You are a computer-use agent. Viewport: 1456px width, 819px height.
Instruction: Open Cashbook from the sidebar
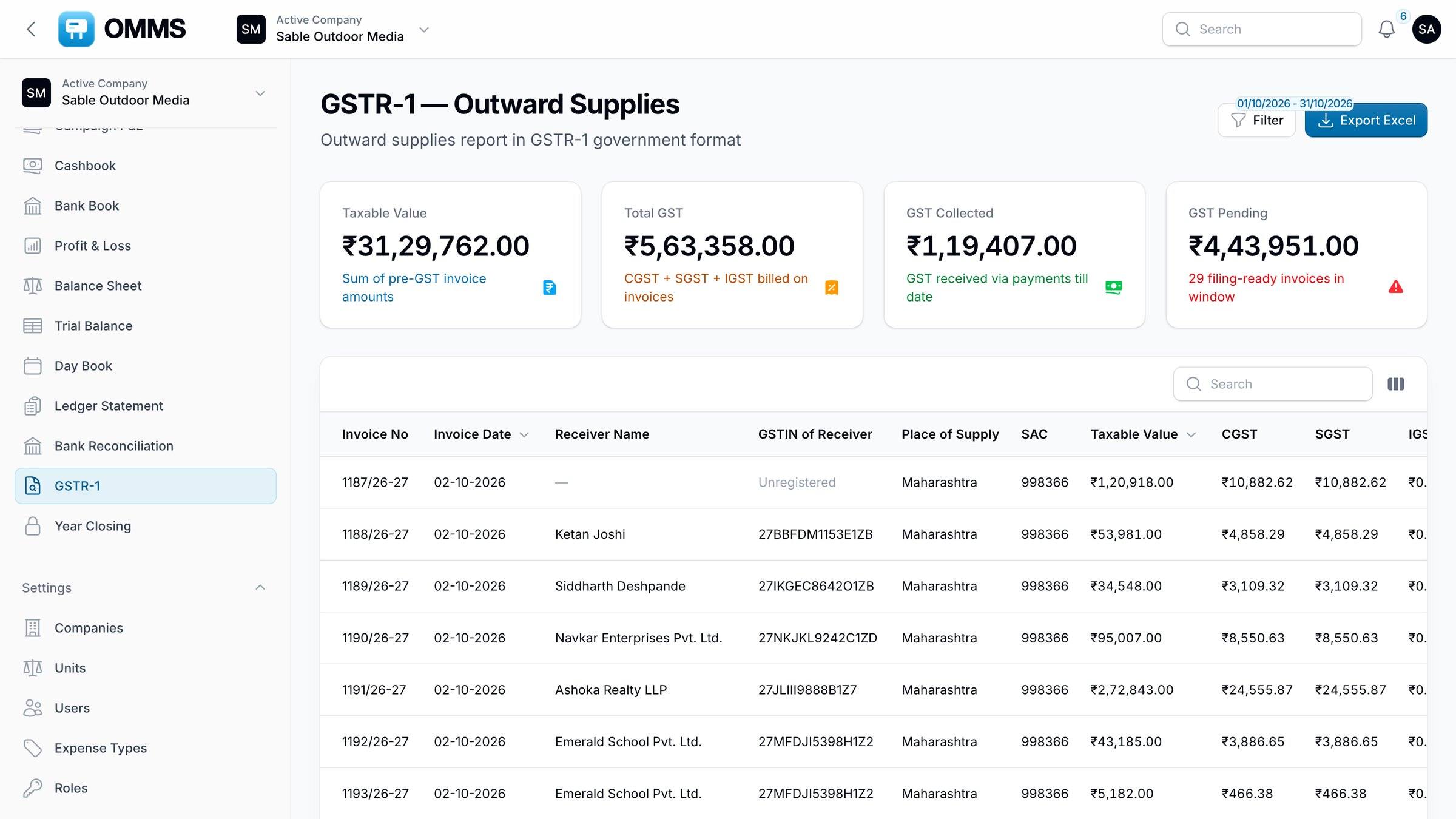click(x=146, y=166)
